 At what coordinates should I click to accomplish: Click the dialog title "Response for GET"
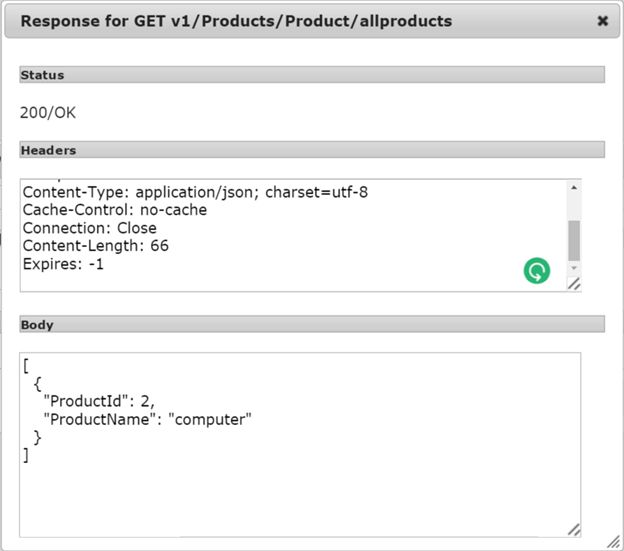[x=236, y=21]
